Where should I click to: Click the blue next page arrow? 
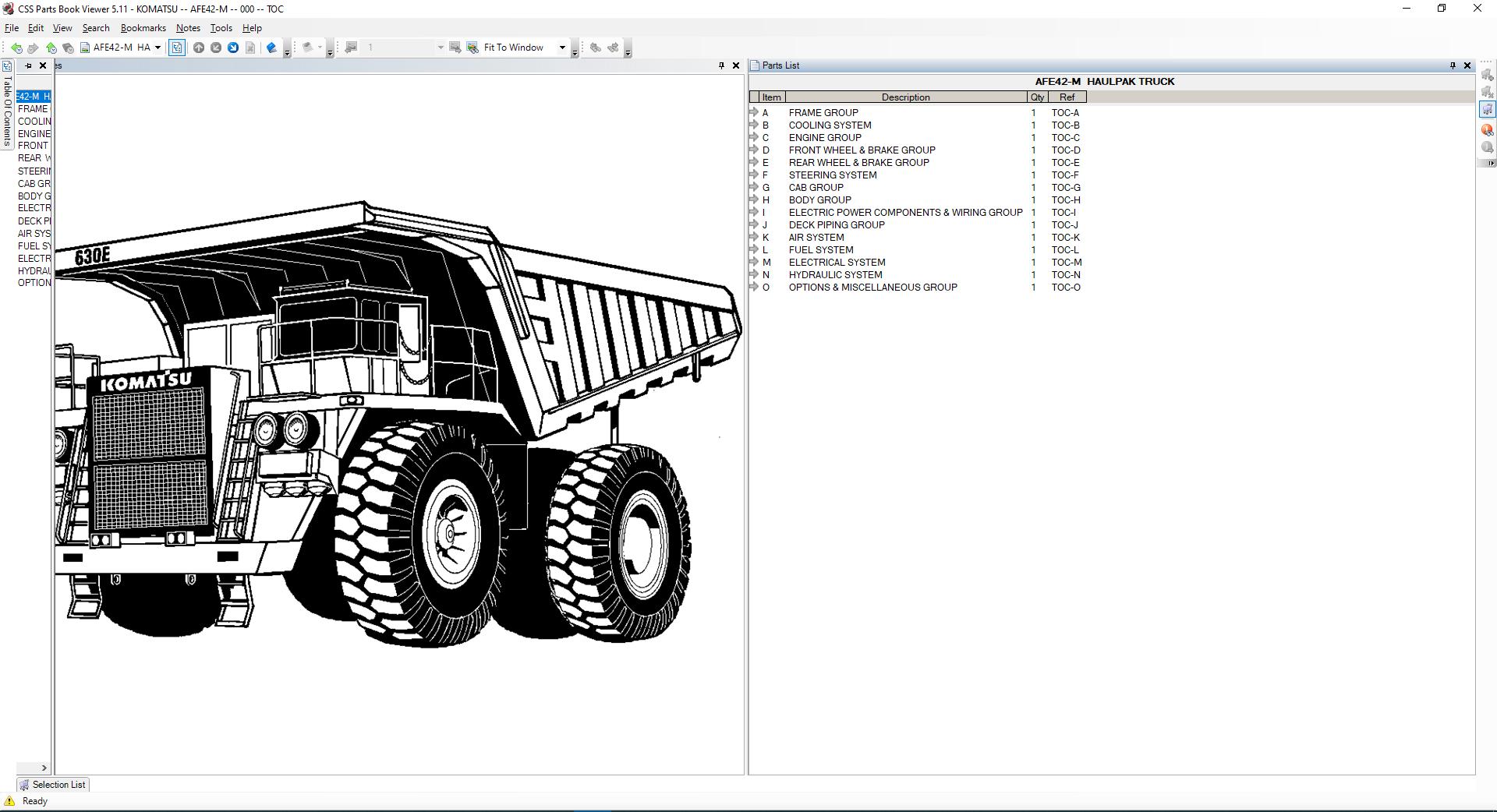pos(233,48)
